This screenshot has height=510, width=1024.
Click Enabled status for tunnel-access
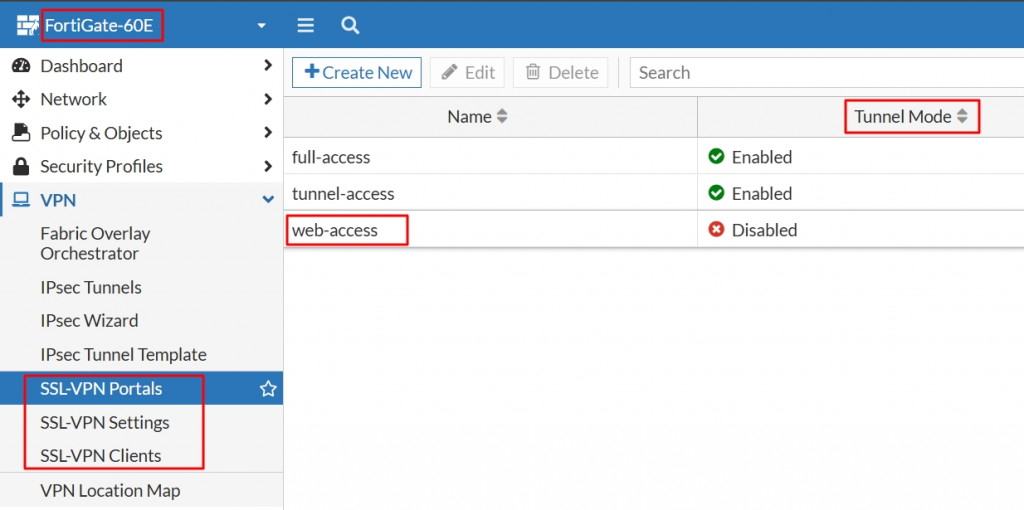tap(761, 193)
